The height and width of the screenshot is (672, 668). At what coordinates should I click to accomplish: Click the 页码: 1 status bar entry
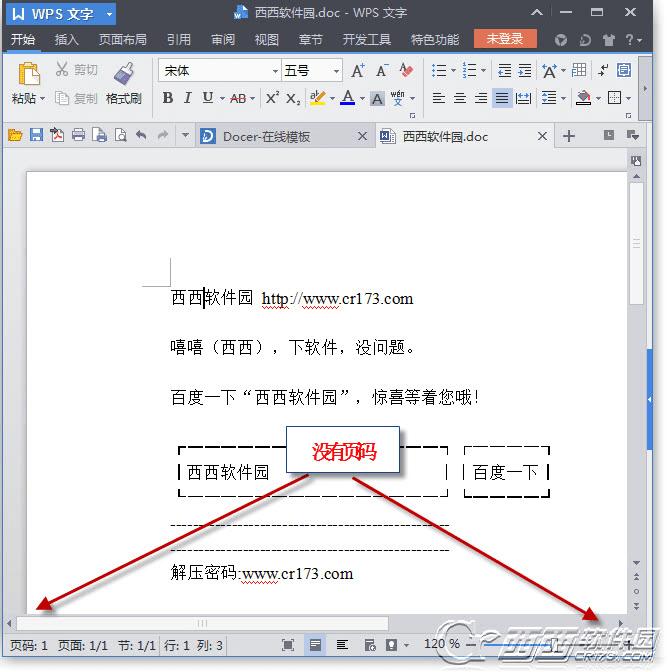pos(28,645)
